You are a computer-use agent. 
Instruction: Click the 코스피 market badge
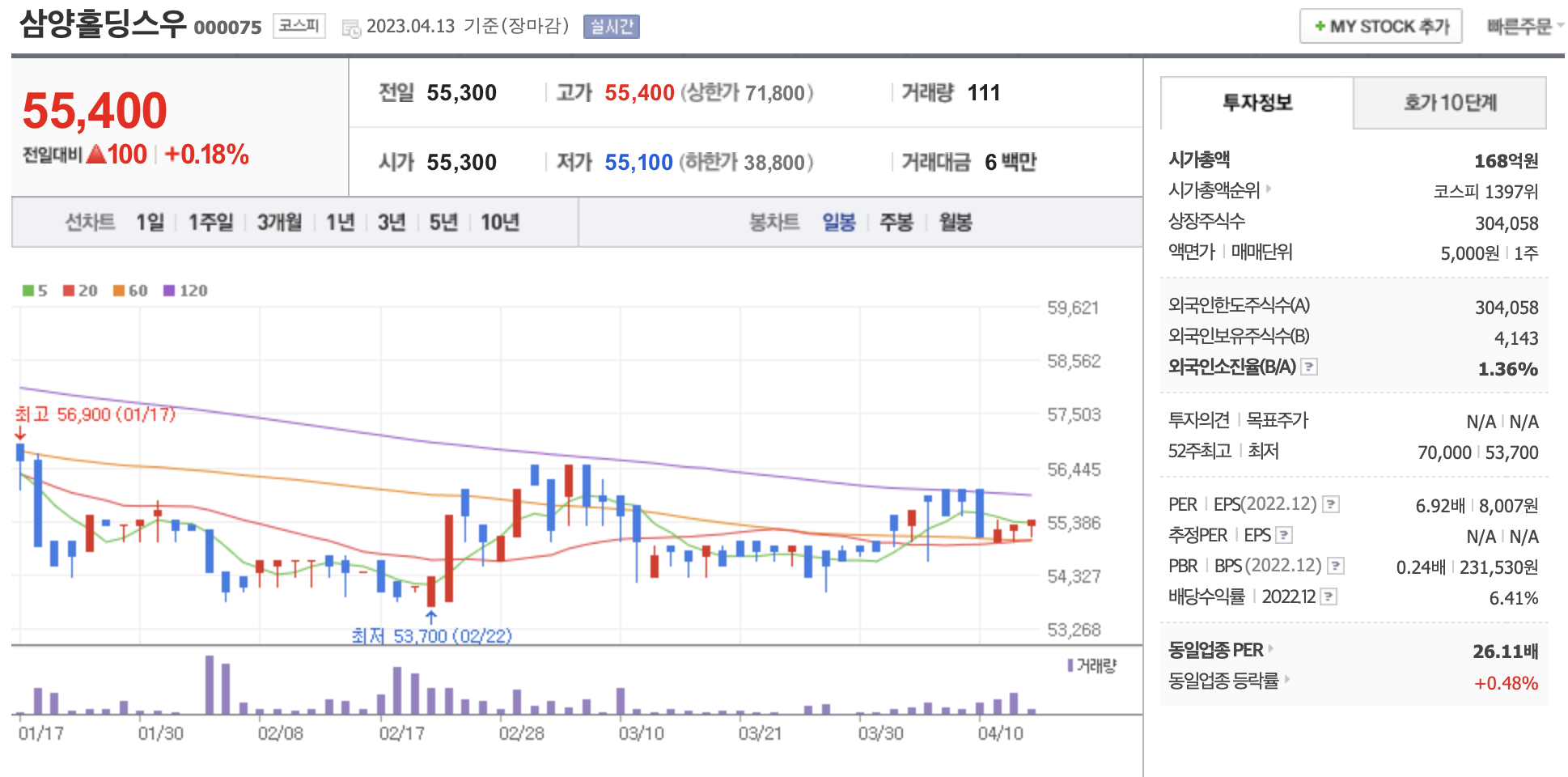(x=299, y=26)
